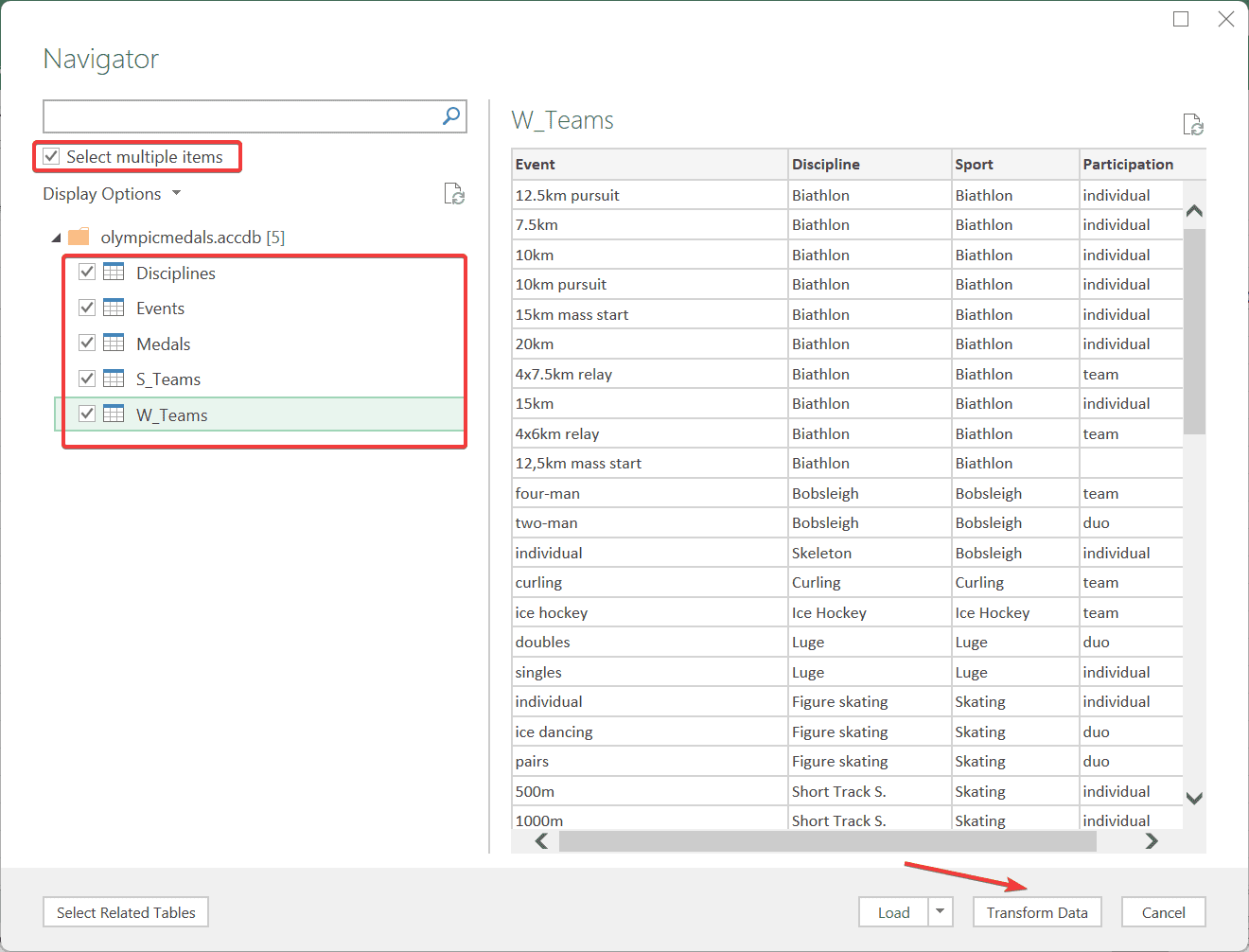Click the vertical scrollbar thumb in preview
This screenshot has width=1249, height=952.
click(x=1194, y=331)
